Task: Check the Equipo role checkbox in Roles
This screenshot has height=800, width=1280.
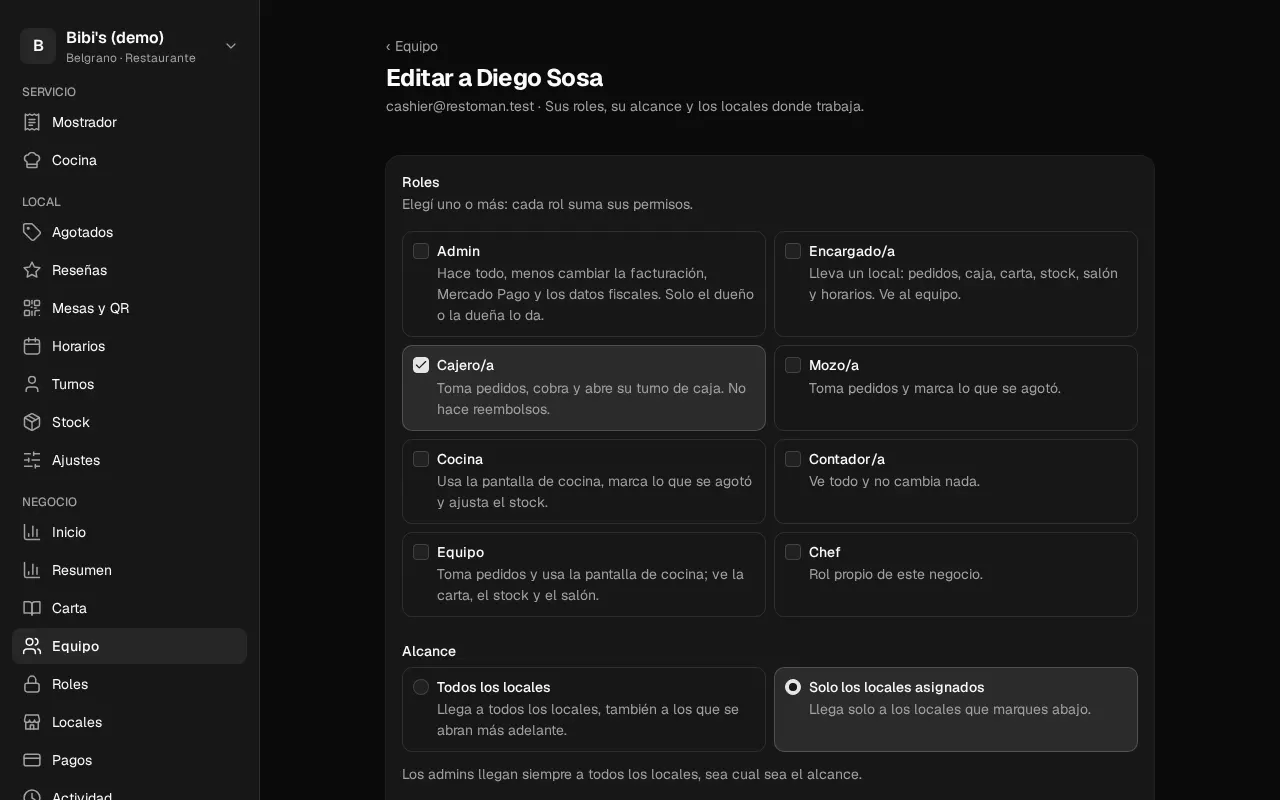Action: 421,552
